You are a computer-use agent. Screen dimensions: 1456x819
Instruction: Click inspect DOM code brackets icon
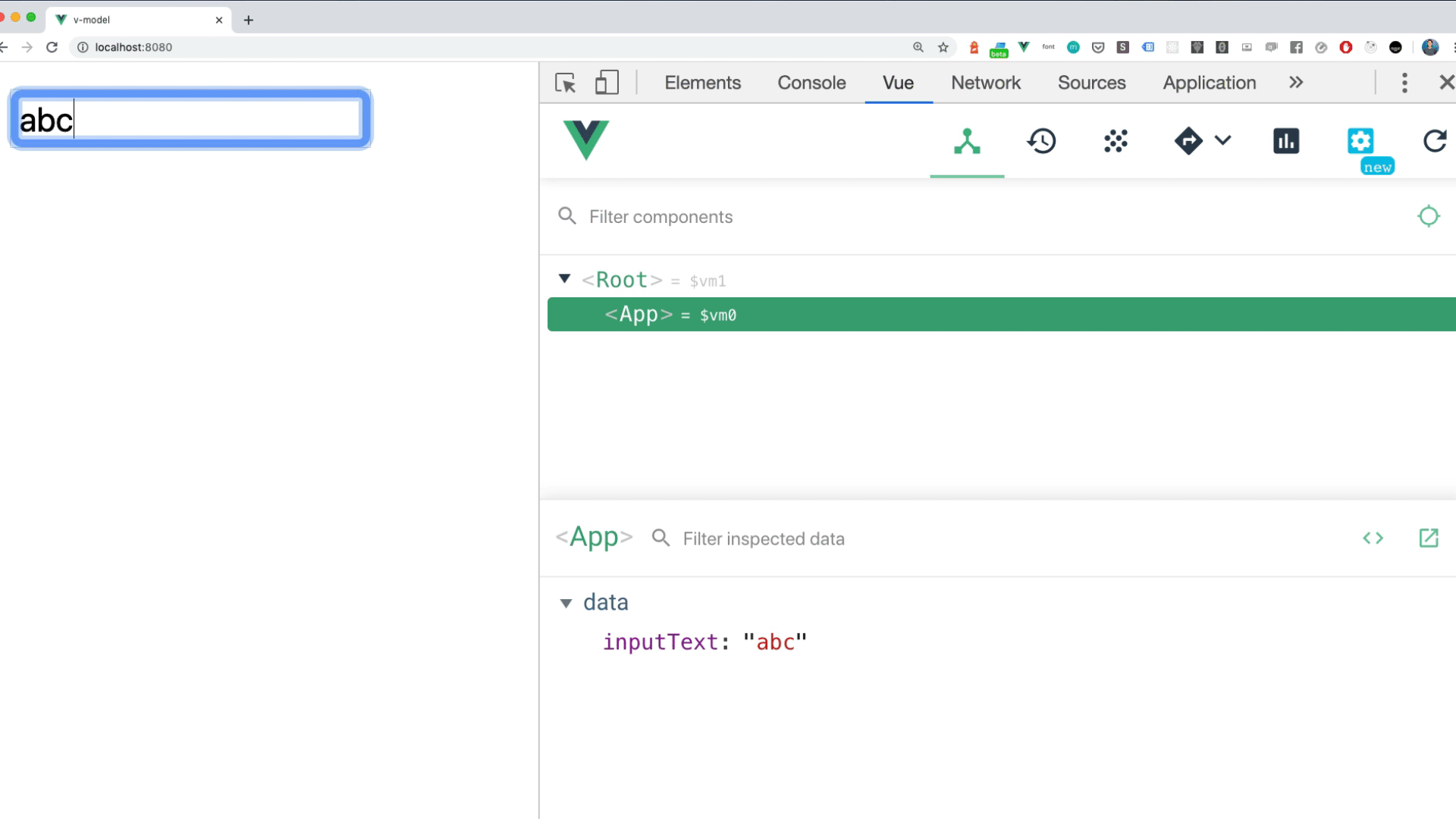point(1373,538)
